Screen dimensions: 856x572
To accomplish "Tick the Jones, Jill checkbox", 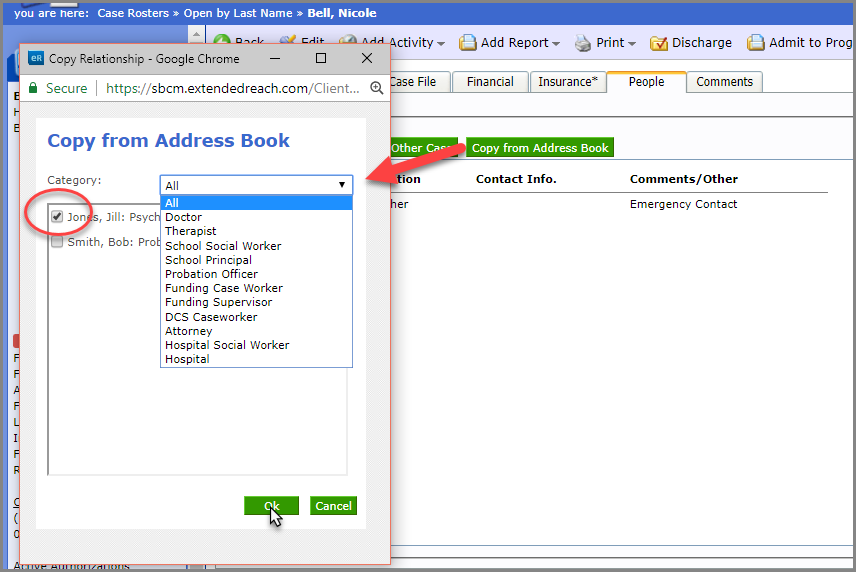I will click(57, 217).
